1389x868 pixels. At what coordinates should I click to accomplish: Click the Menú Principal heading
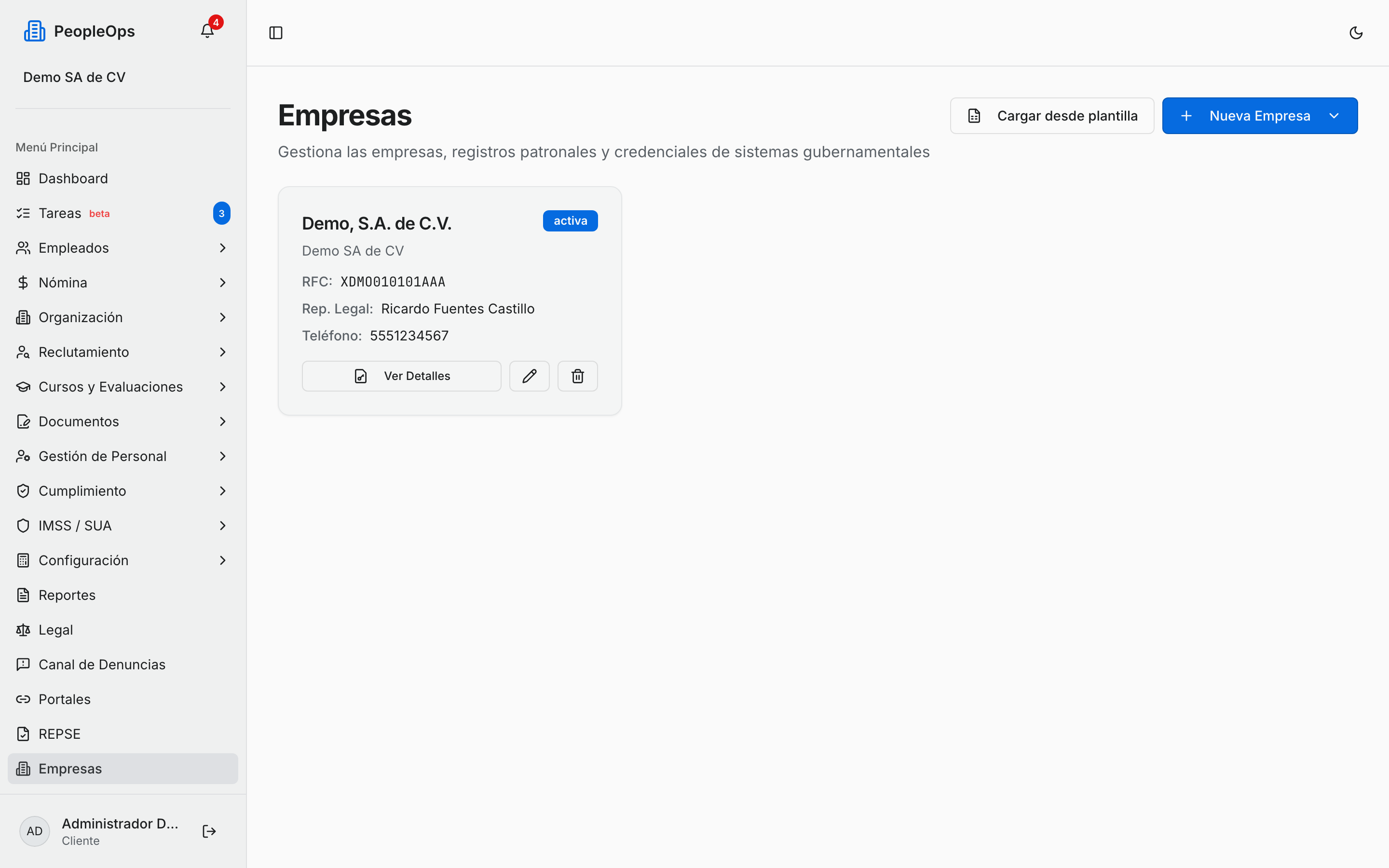point(57,148)
